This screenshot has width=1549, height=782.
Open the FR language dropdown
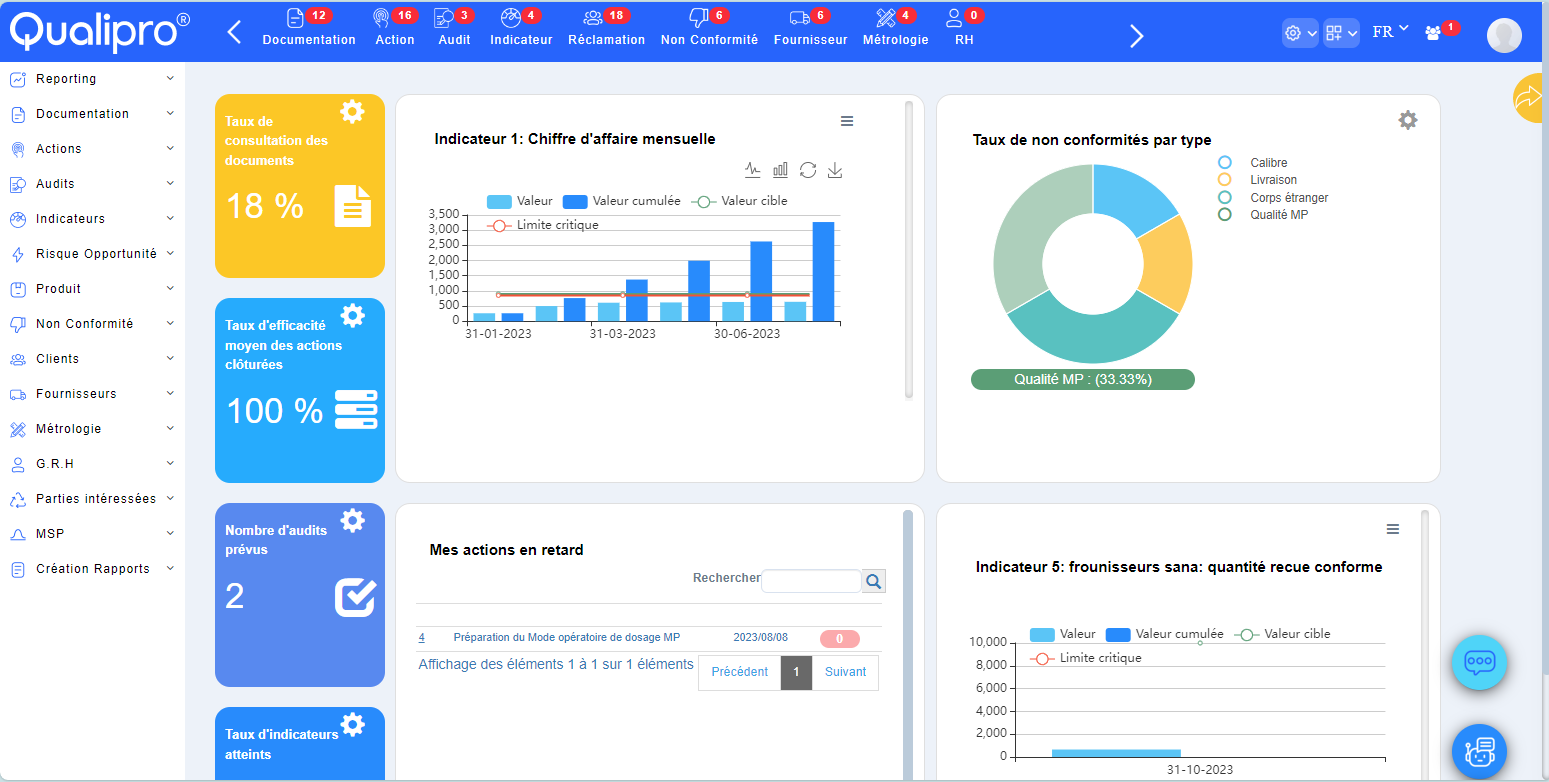(1388, 31)
